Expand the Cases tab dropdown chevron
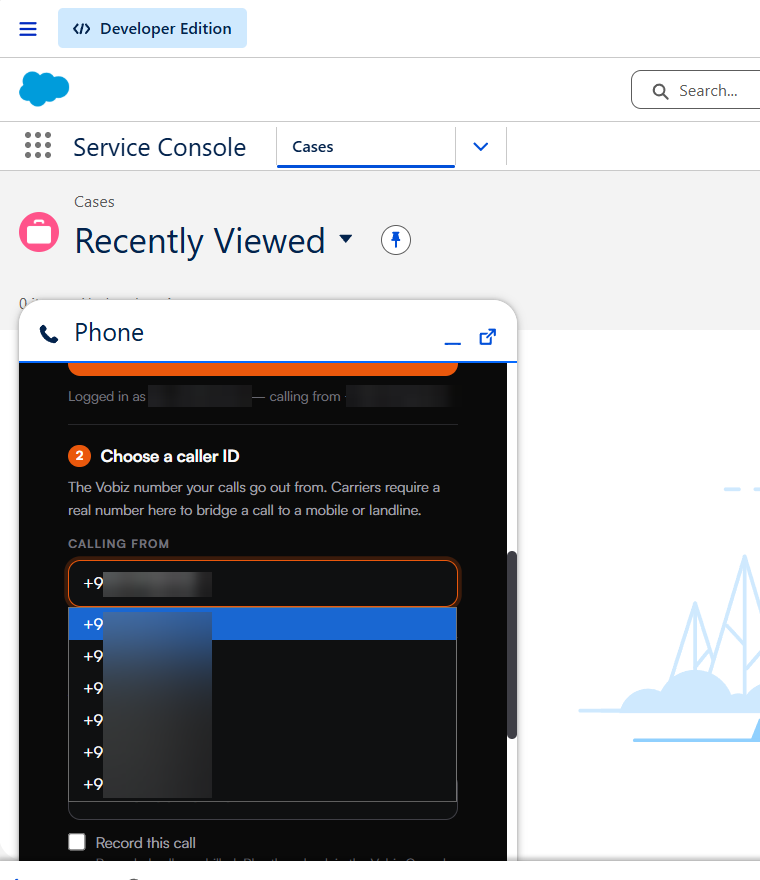 tap(480, 146)
